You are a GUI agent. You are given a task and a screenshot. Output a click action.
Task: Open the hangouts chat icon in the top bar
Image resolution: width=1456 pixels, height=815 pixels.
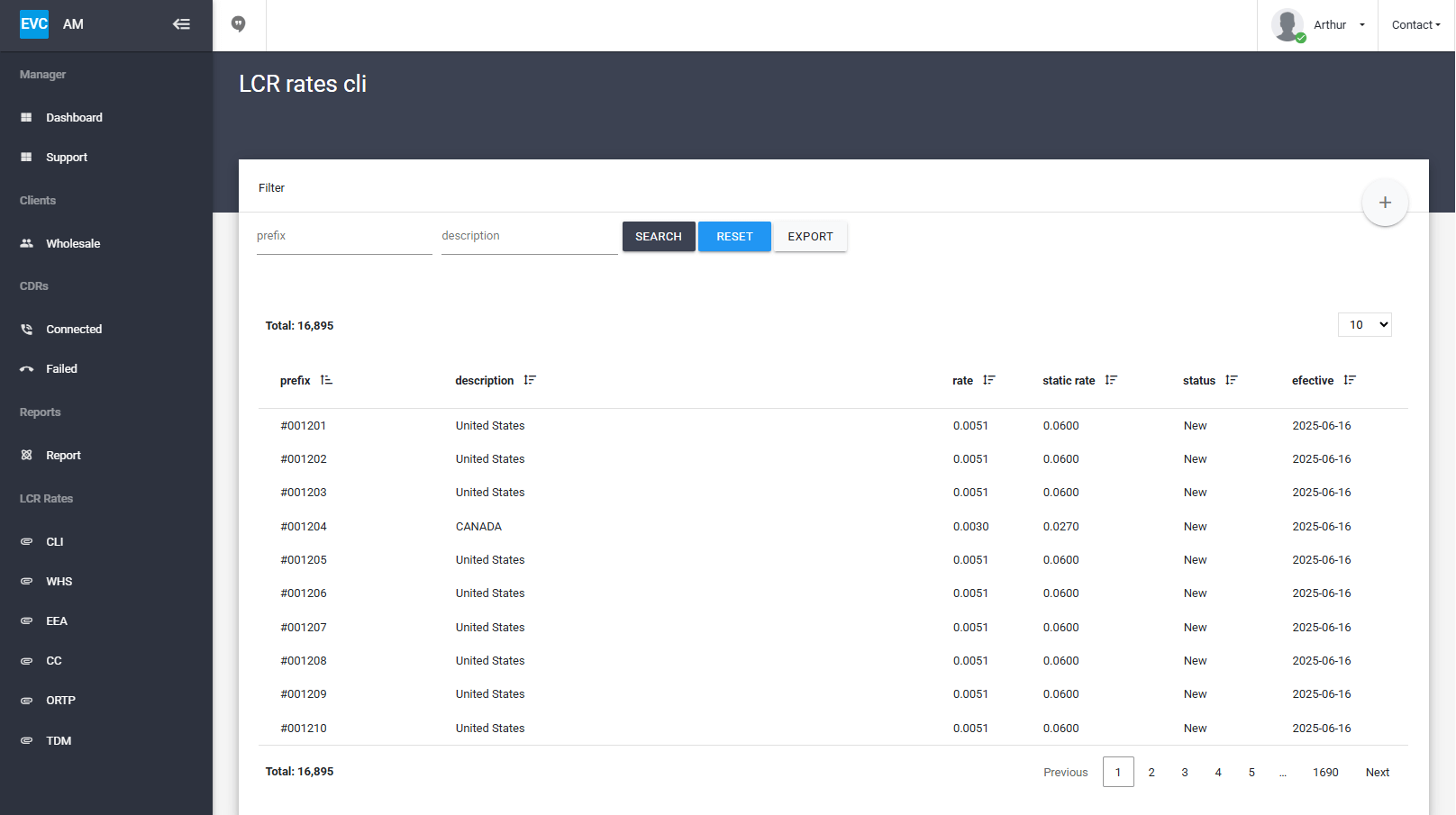pos(239,24)
